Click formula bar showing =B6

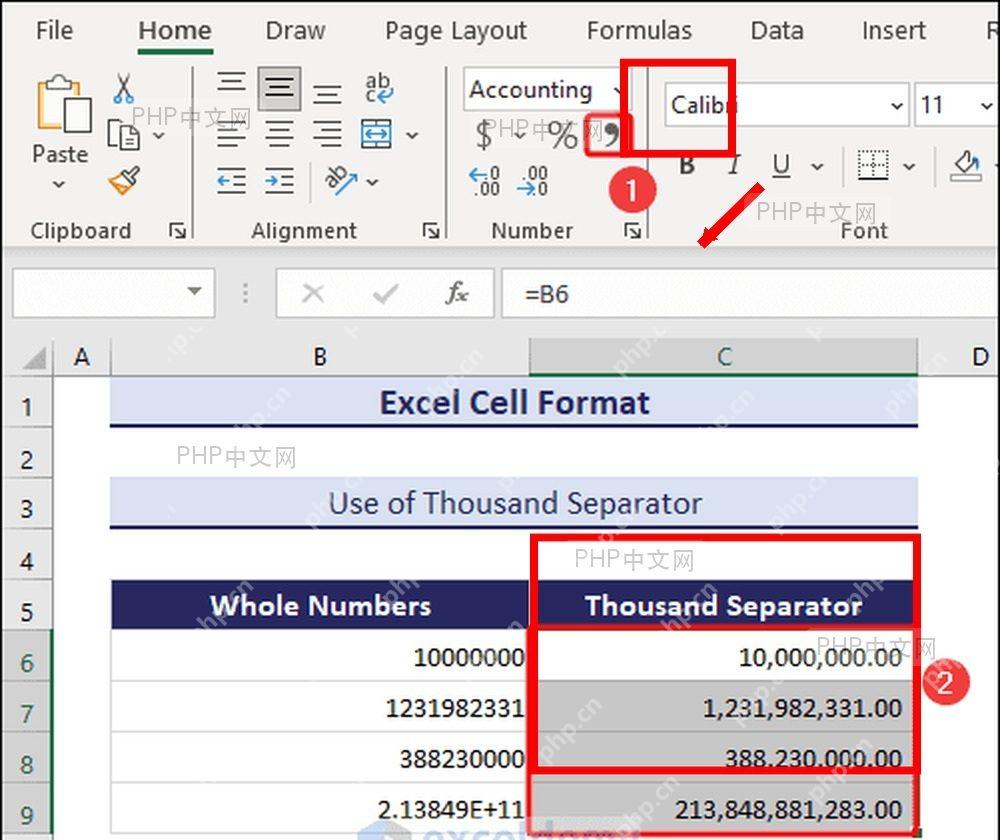coord(750,293)
